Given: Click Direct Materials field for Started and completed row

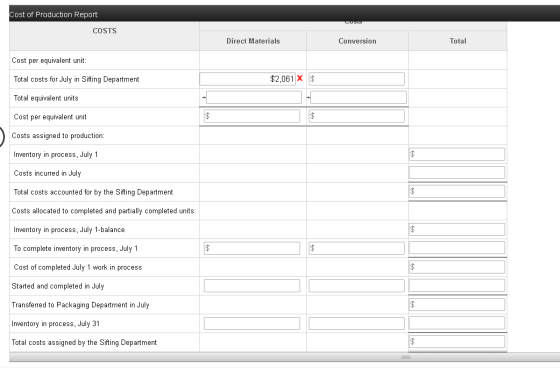Looking at the screenshot, I should point(252,286).
